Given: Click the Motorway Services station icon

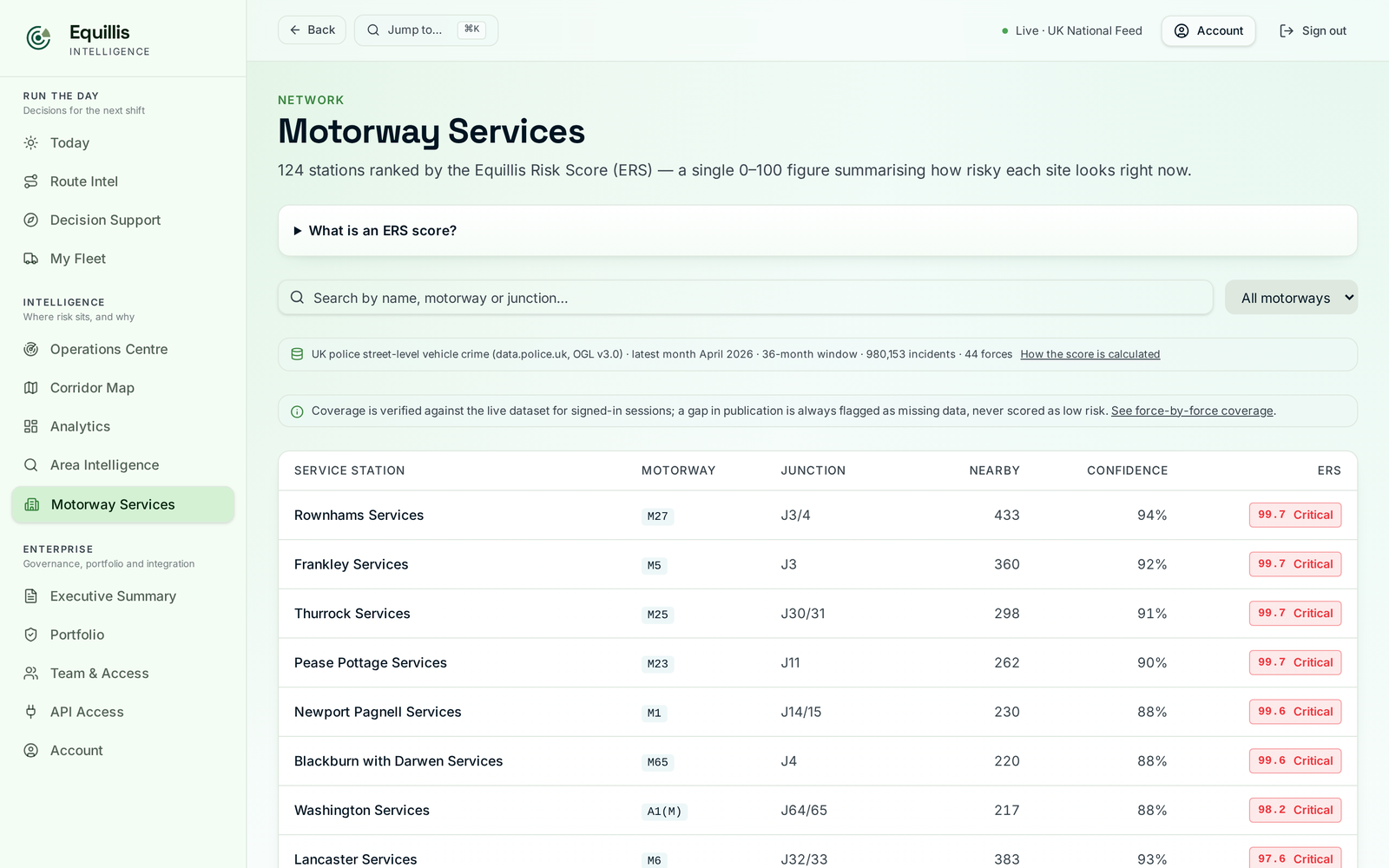Looking at the screenshot, I should 32,505.
